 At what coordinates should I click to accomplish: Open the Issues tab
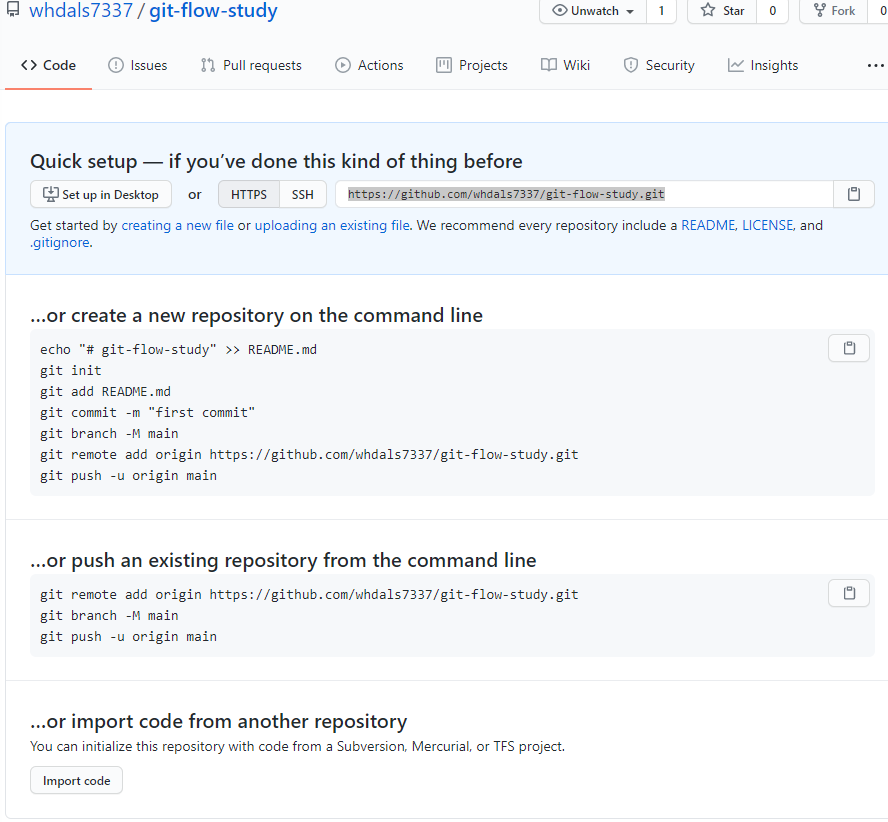click(x=138, y=66)
